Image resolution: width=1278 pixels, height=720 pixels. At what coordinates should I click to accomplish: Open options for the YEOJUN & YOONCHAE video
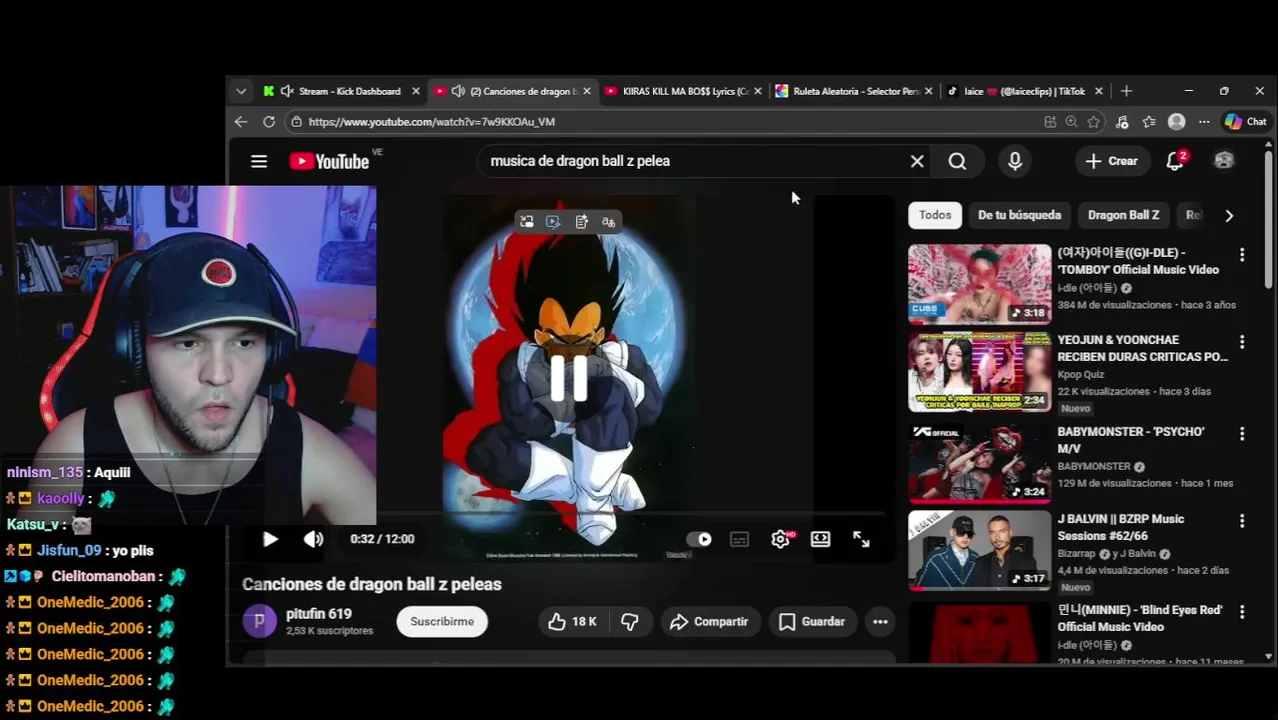(x=1242, y=342)
